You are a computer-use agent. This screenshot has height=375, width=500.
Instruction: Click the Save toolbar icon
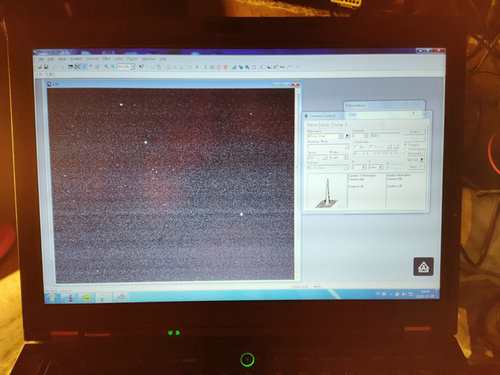click(x=46, y=67)
